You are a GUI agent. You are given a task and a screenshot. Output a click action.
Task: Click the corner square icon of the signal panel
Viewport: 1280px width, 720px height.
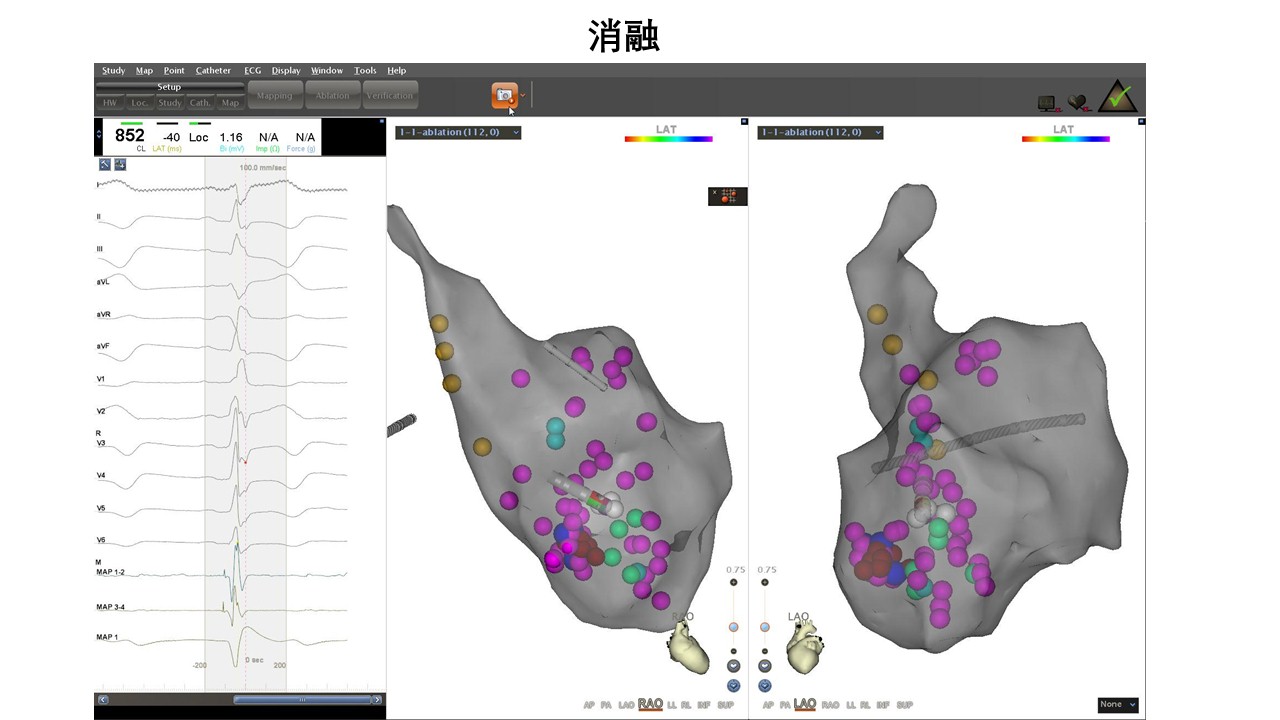point(381,122)
